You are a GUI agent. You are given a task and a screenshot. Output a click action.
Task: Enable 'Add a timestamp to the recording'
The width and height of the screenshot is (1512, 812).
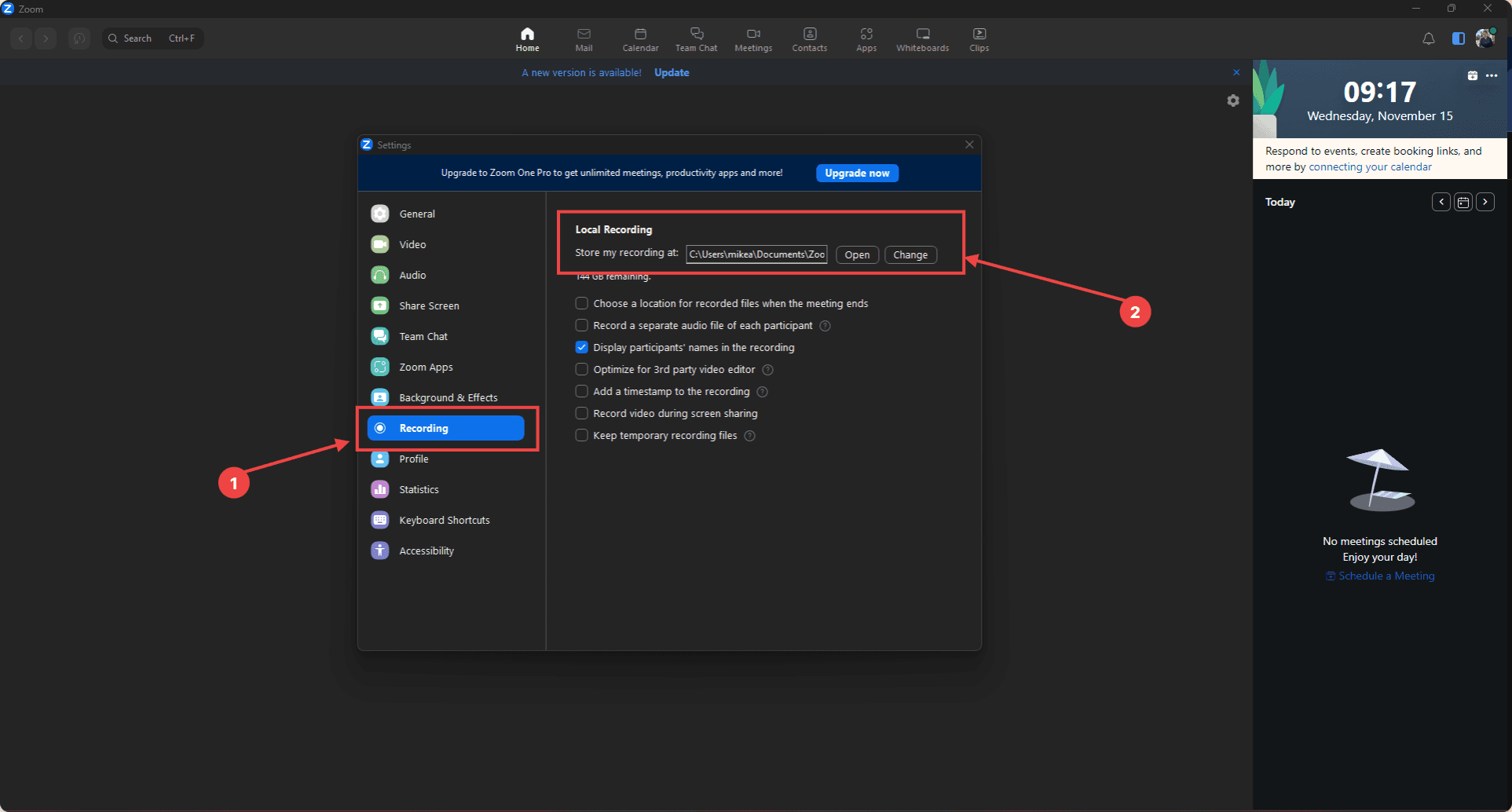pyautogui.click(x=582, y=391)
